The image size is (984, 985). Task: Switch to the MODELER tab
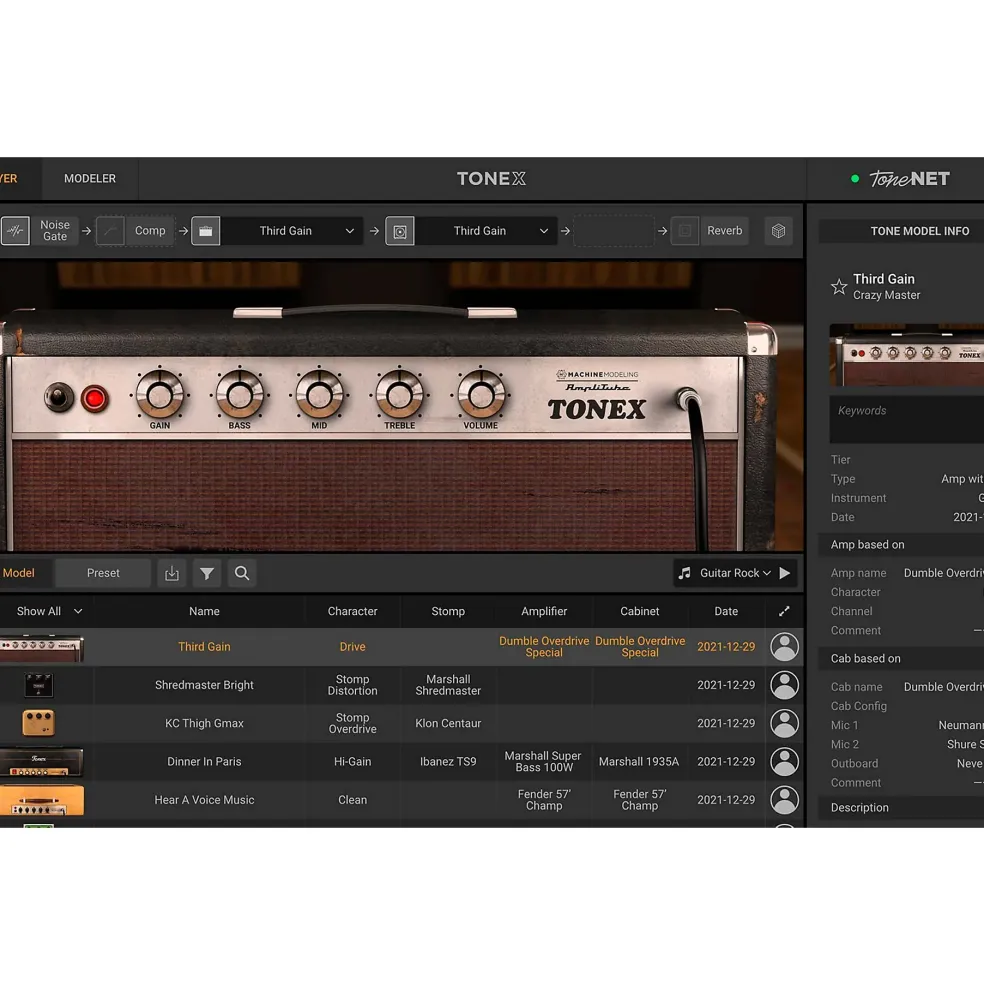click(x=90, y=178)
